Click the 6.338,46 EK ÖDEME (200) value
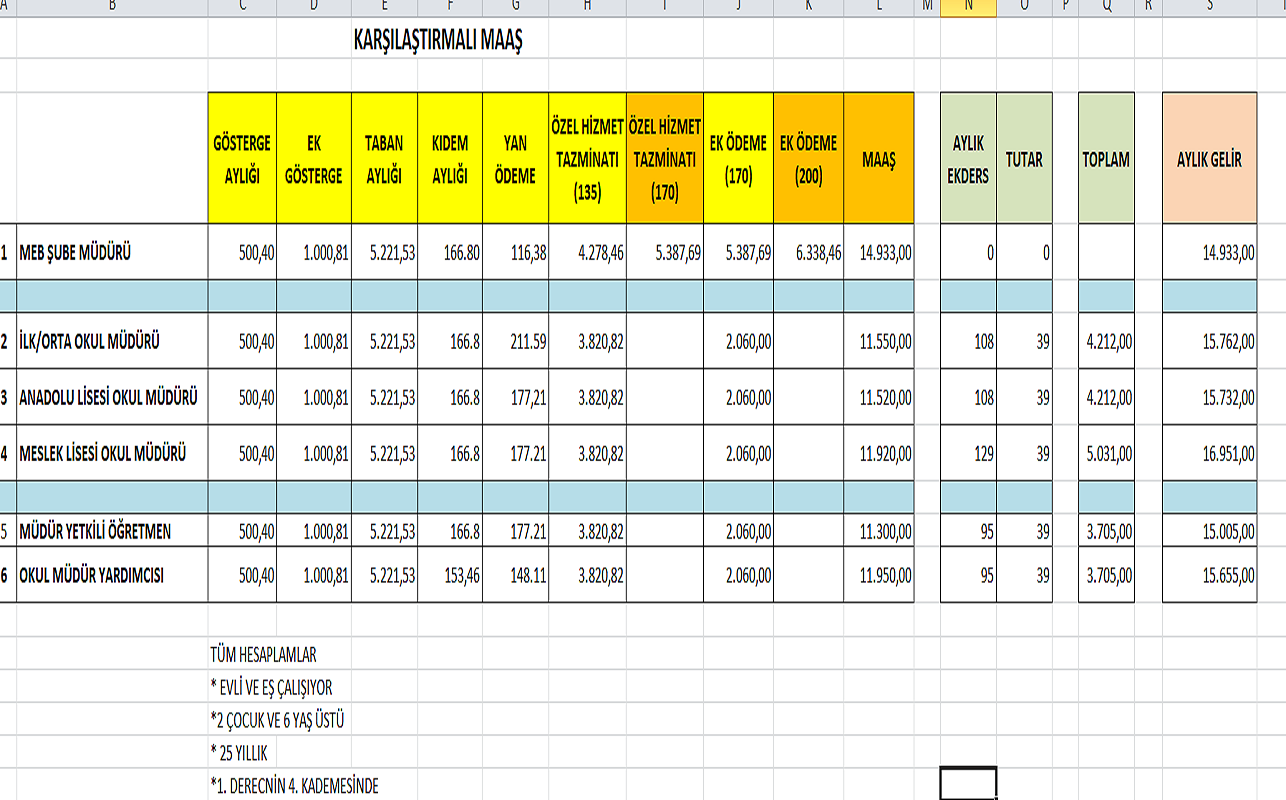This screenshot has height=800, width=1286. click(808, 253)
